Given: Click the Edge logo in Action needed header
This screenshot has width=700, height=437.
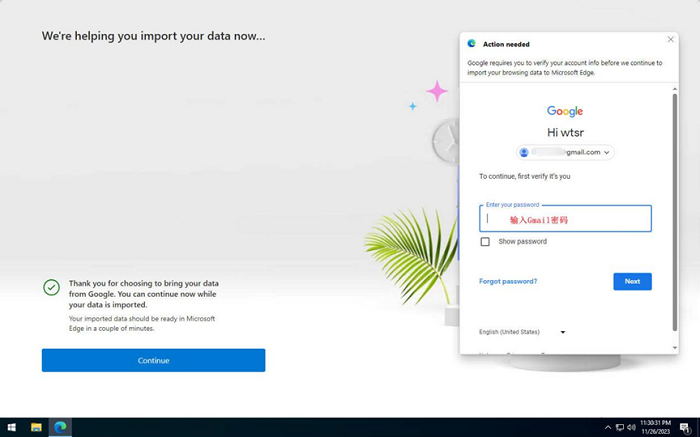Looking at the screenshot, I should click(471, 43).
